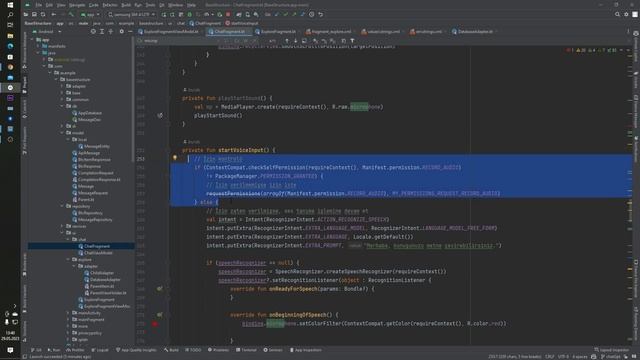Viewport: 640px width, 360px height.
Task: Open the Windows notification center icon
Action: [10, 350]
